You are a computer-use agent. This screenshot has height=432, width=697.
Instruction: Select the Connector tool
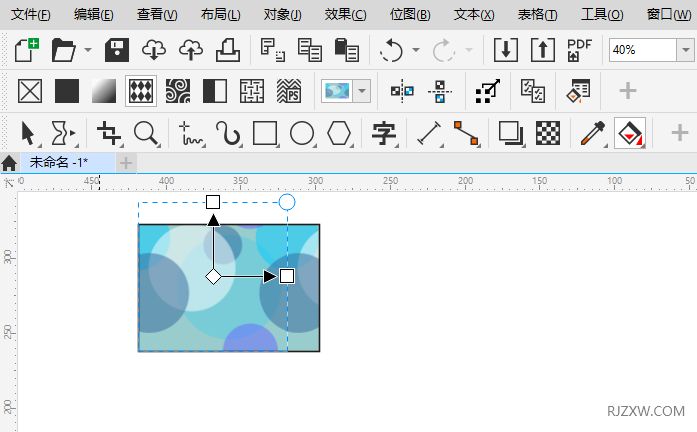point(466,133)
